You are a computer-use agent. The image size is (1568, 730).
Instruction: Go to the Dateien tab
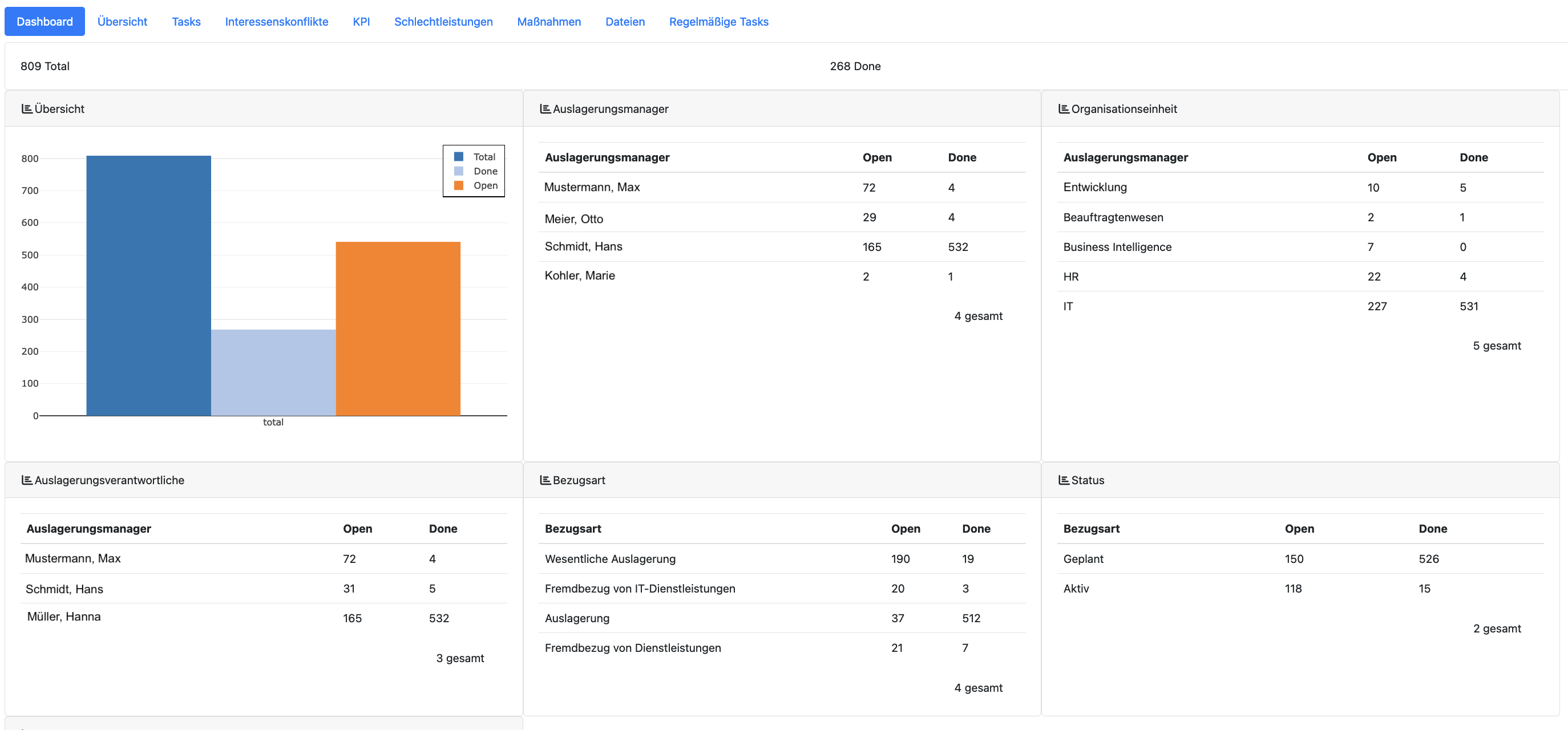(x=625, y=21)
